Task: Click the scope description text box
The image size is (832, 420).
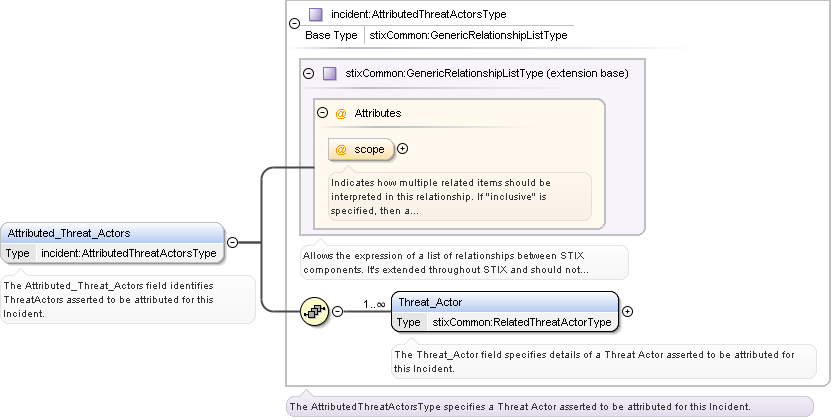Action: pyautogui.click(x=460, y=197)
